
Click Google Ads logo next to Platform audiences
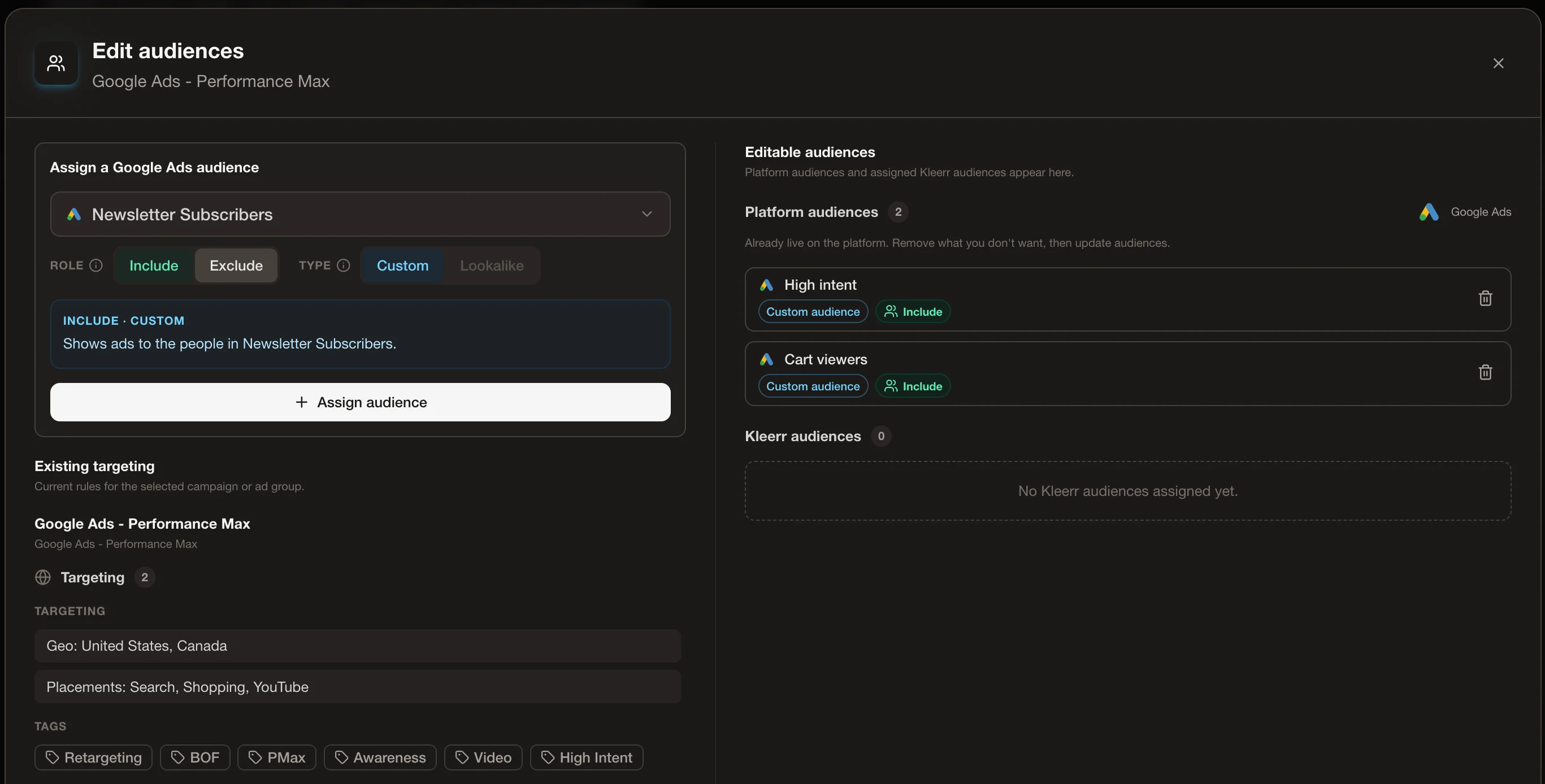1429,212
